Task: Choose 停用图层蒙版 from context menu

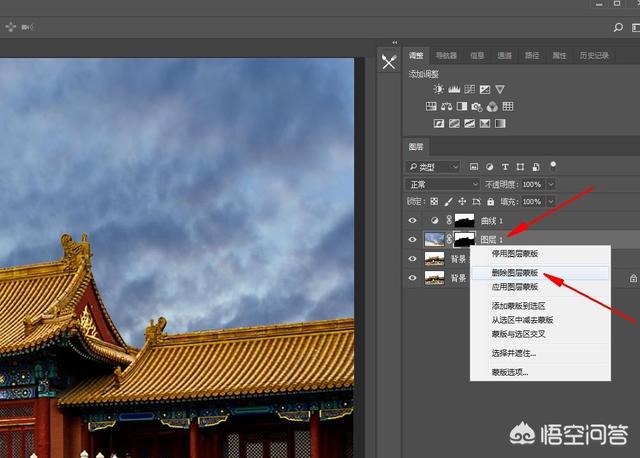Action: pos(540,253)
